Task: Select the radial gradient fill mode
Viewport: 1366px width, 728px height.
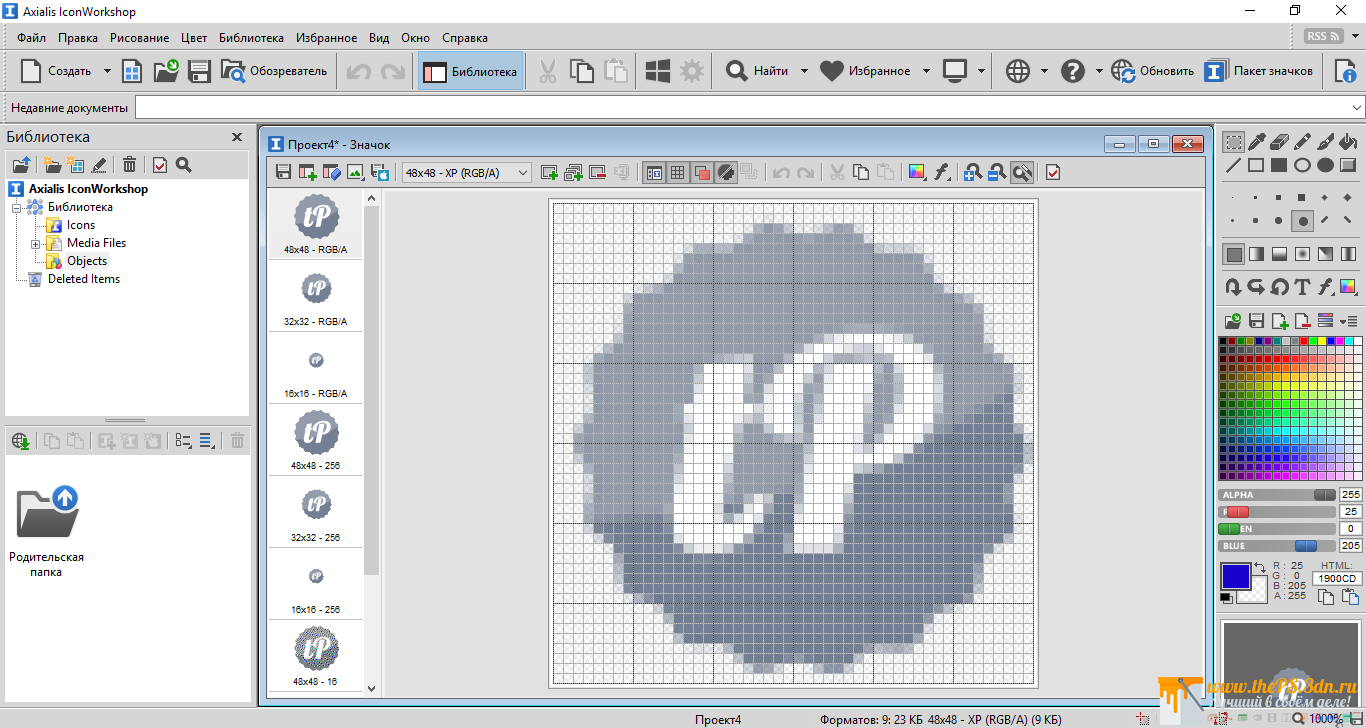Action: (1303, 254)
